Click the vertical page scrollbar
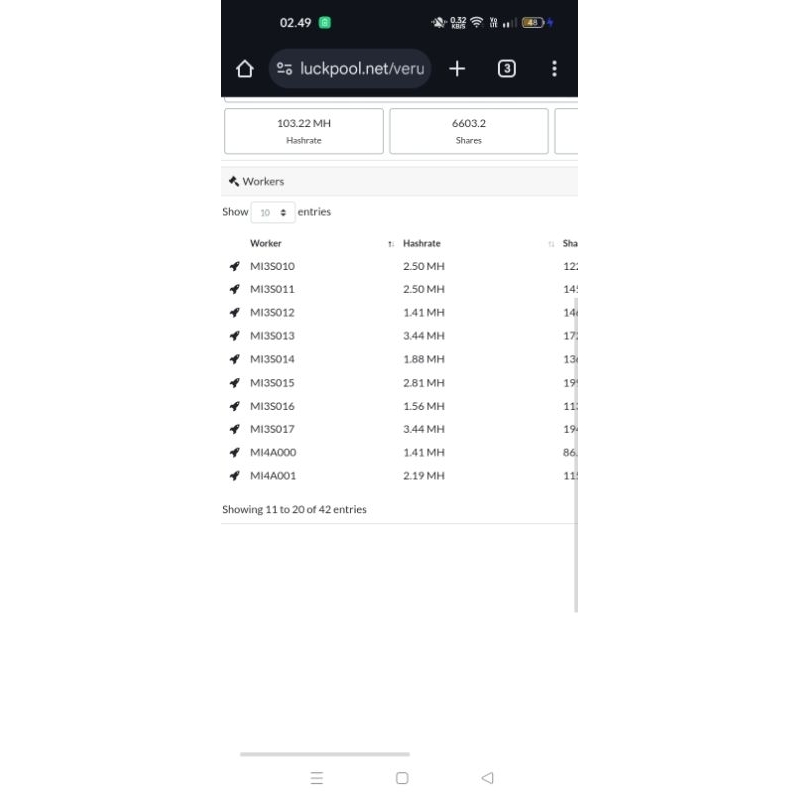 pos(576,454)
